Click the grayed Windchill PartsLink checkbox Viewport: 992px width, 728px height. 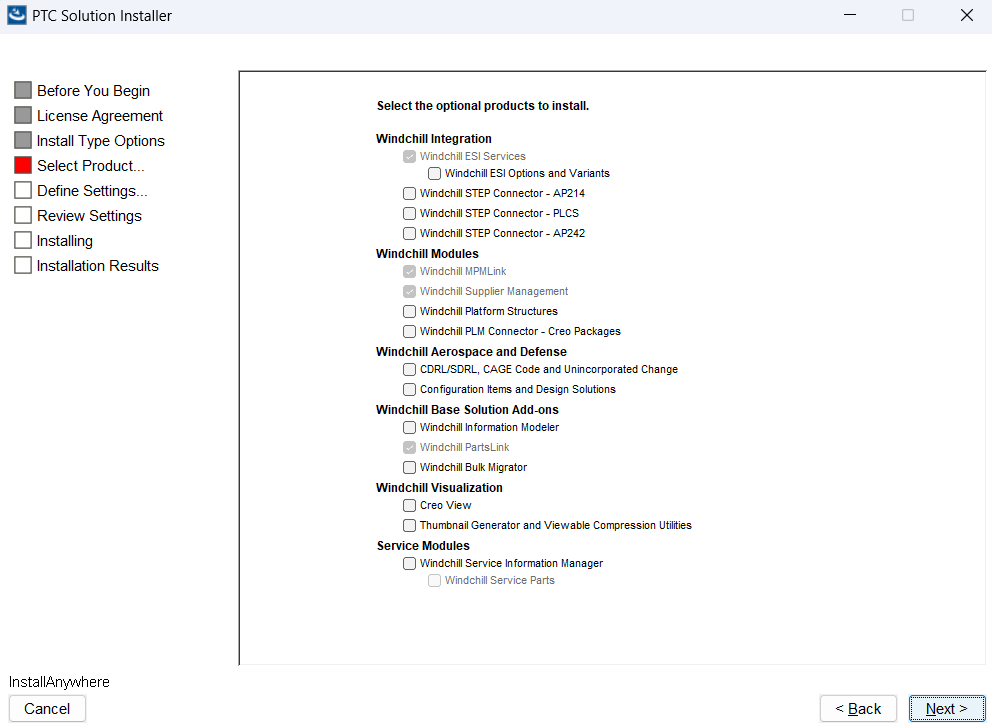[x=409, y=447]
